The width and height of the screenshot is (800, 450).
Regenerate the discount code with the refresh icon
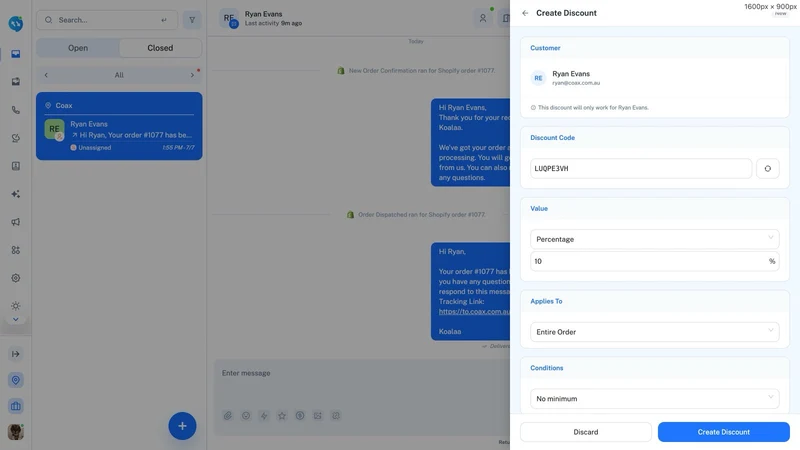(767, 168)
